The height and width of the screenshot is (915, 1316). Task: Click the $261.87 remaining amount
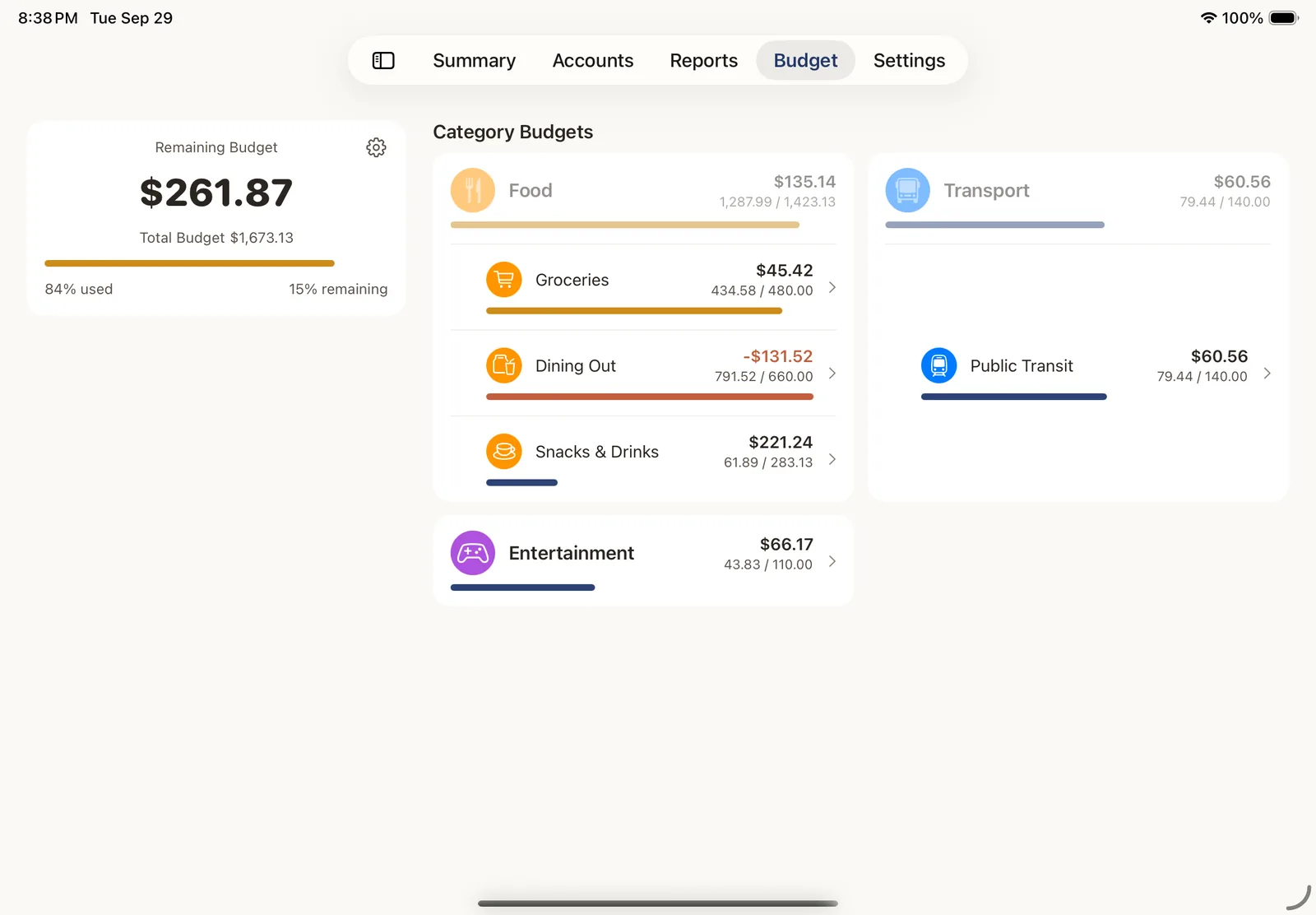[216, 193]
